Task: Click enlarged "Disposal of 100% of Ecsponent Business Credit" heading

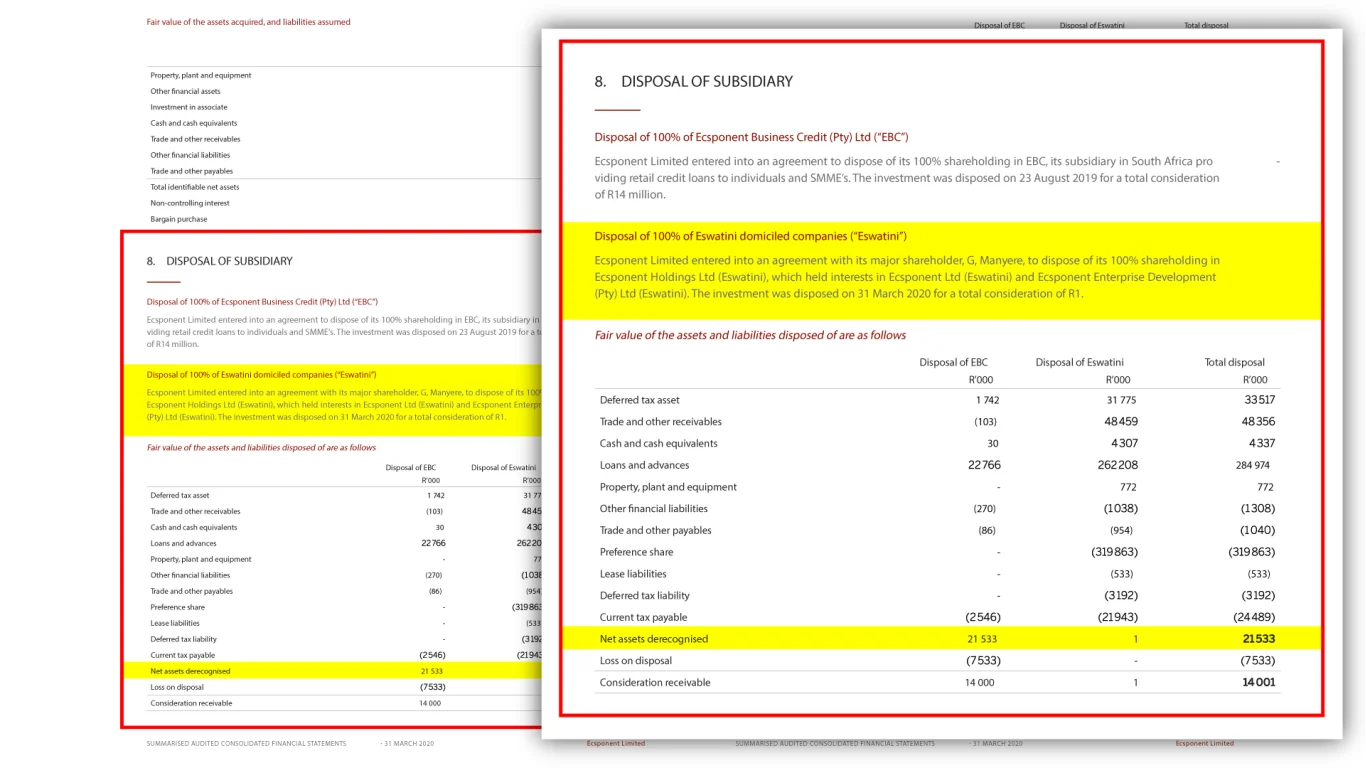Action: click(x=751, y=137)
